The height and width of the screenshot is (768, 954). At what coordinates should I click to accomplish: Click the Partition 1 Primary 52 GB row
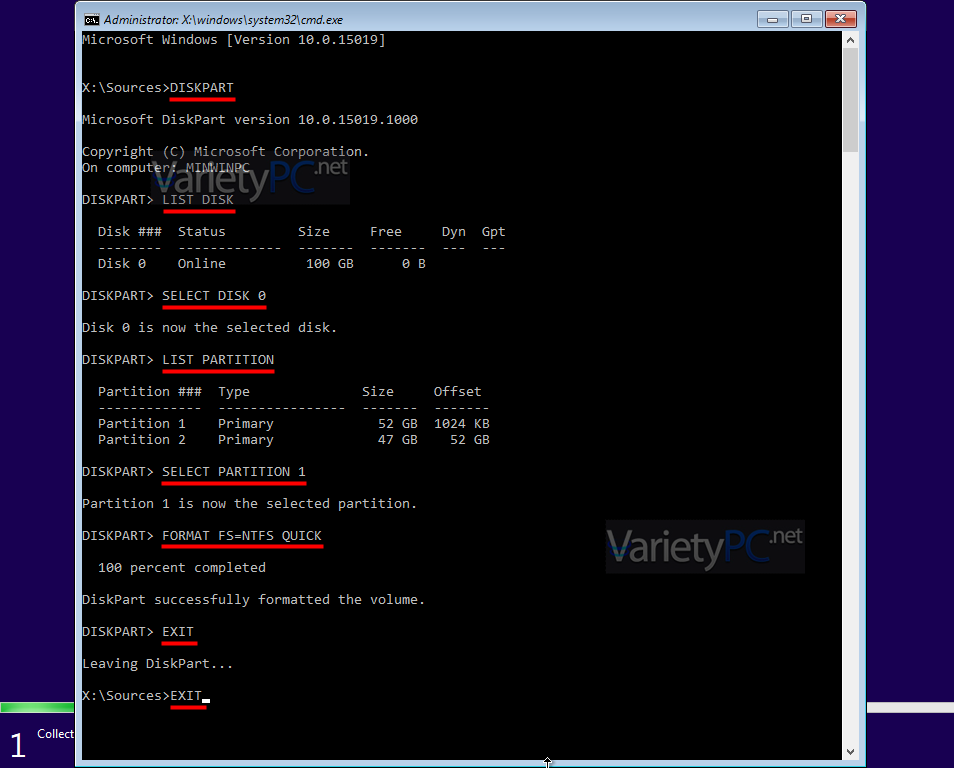point(293,424)
